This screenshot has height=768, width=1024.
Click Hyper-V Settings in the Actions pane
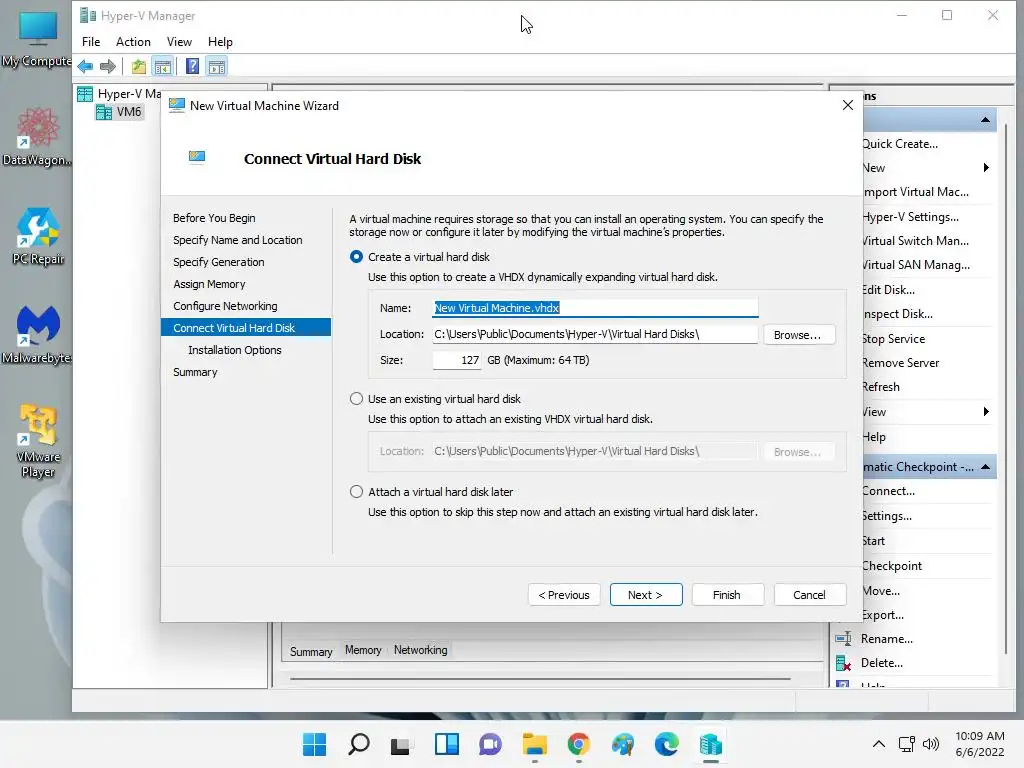(910, 217)
